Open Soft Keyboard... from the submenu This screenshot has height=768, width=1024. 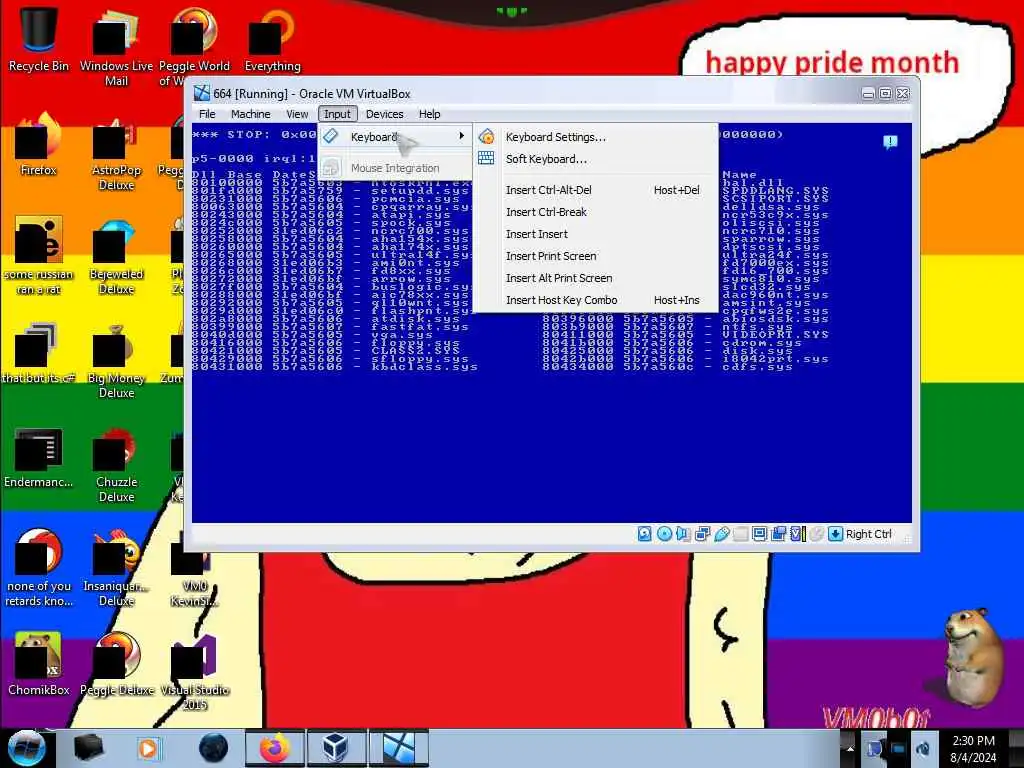[596, 159]
